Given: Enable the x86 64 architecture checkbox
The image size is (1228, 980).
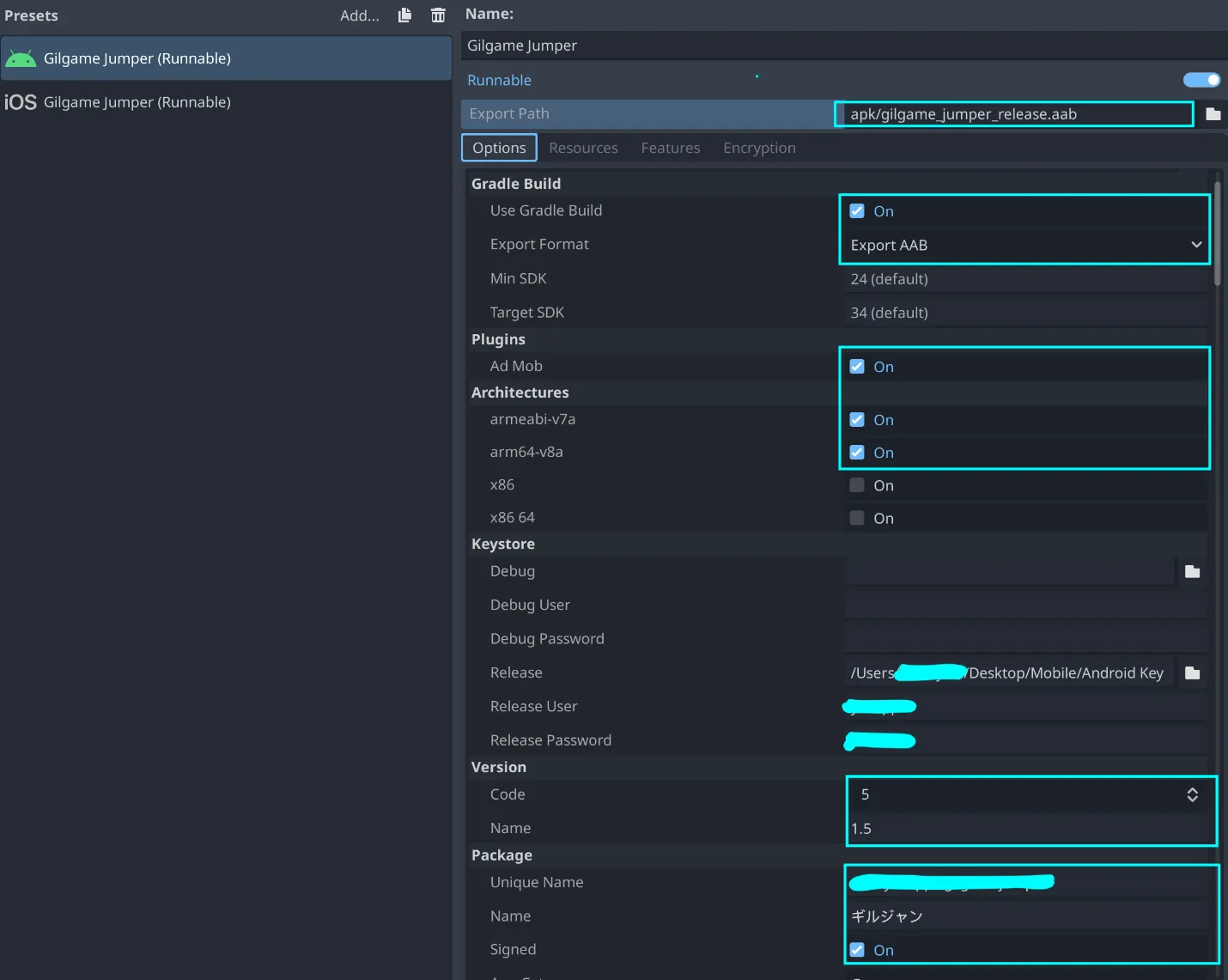Looking at the screenshot, I should (857, 518).
